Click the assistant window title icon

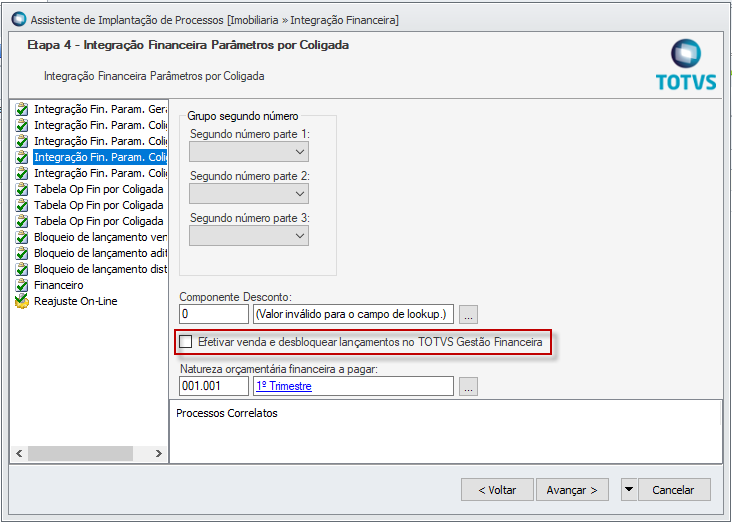pos(19,19)
